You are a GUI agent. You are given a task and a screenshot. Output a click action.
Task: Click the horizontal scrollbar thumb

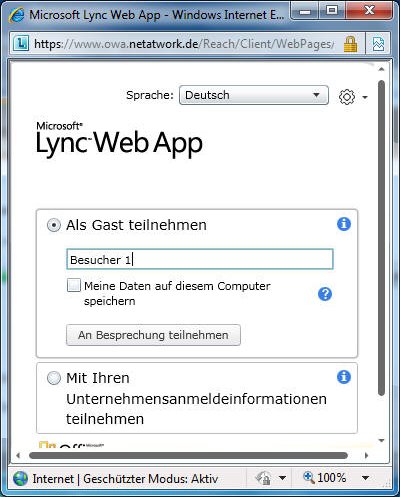pos(189,455)
